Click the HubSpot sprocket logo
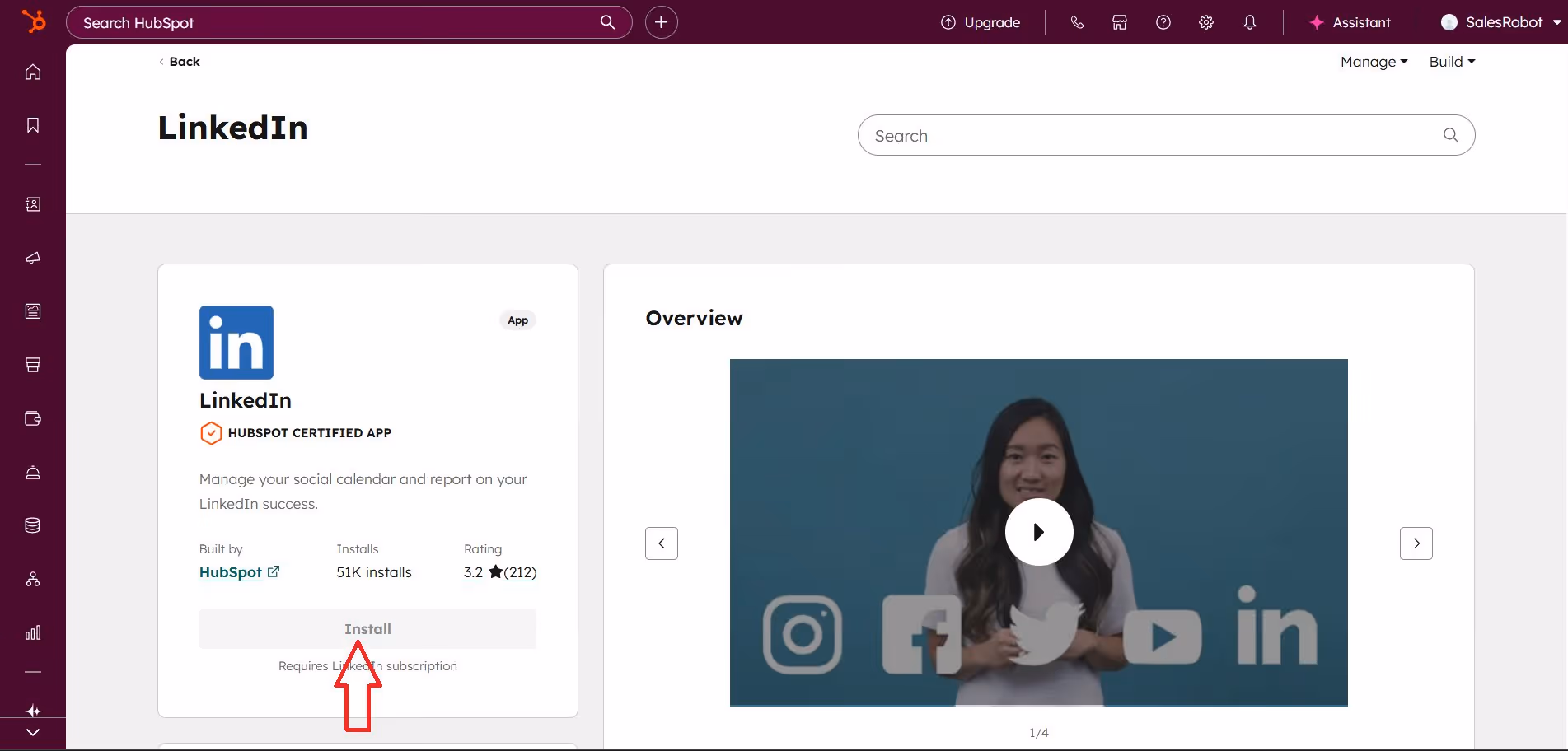The image size is (1568, 751). pyautogui.click(x=34, y=21)
